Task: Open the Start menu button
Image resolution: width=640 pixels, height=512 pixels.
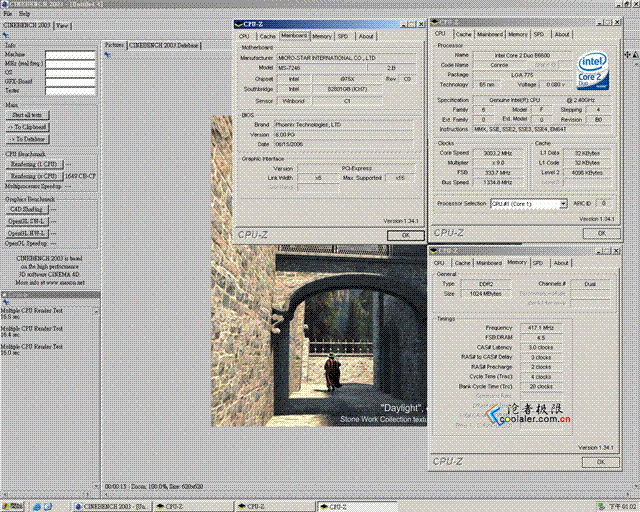Action: [x=12, y=506]
